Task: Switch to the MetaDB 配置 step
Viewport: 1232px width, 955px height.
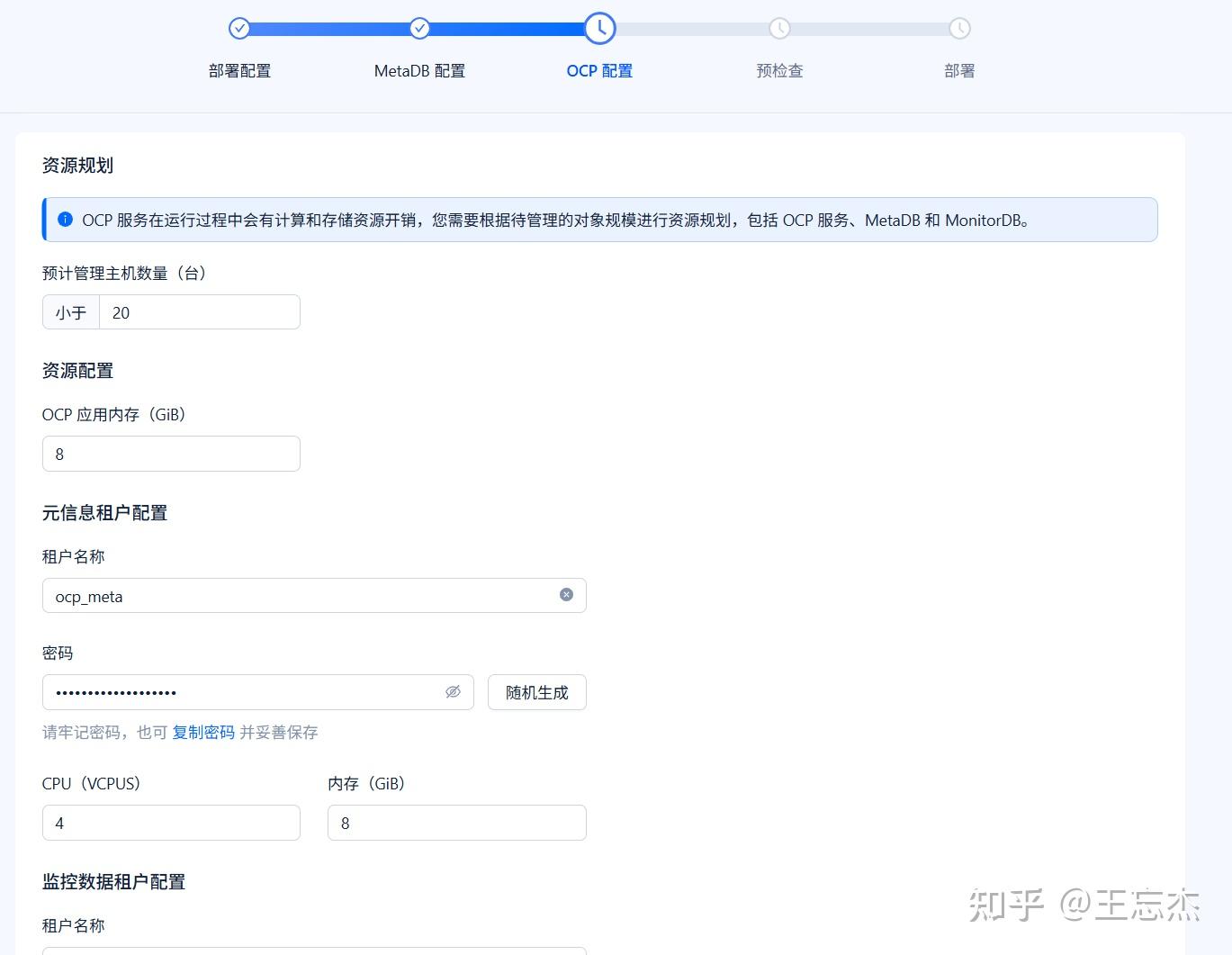Action: (x=419, y=70)
